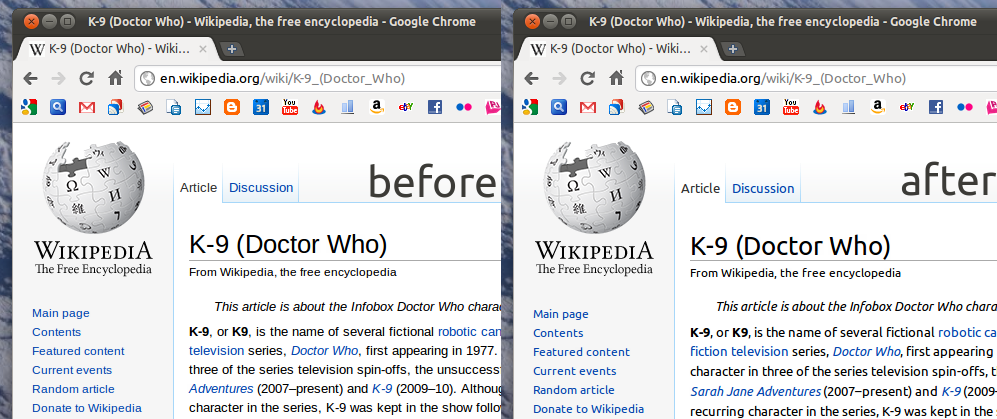The height and width of the screenshot is (419, 997).
Task: Open Blogger bookmark in left window
Action: pyautogui.click(x=231, y=107)
